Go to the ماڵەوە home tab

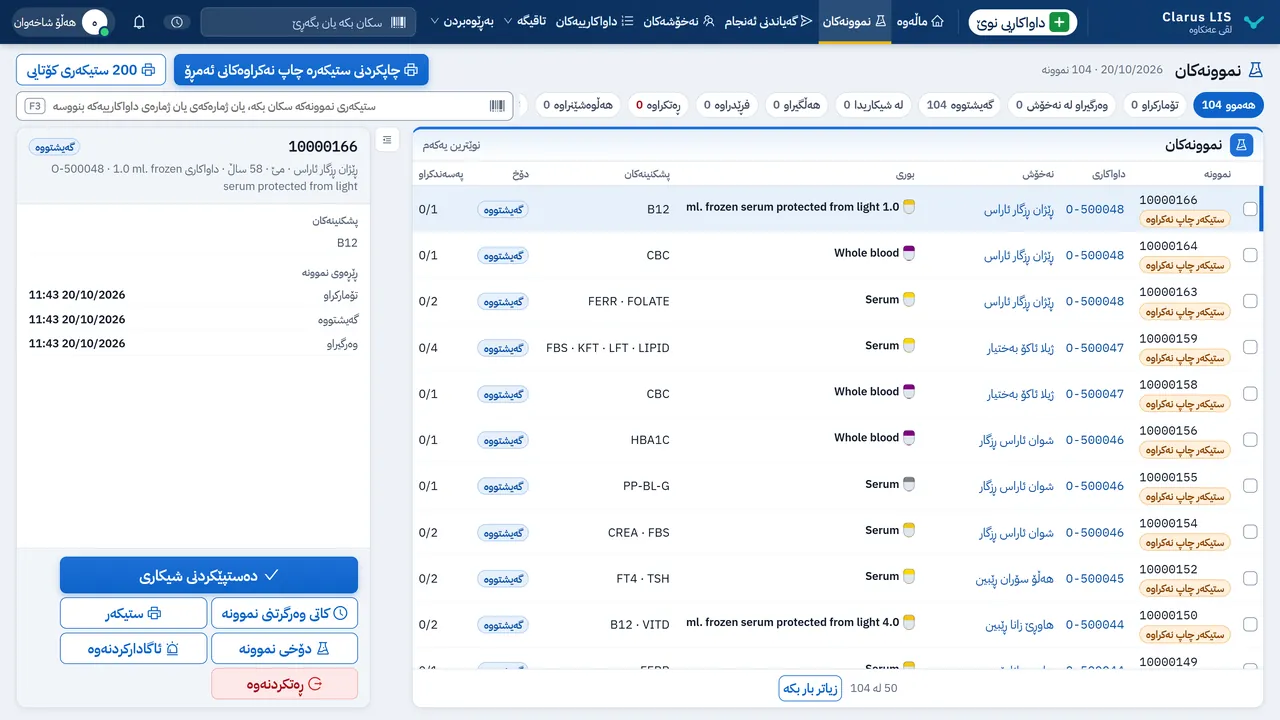click(x=920, y=21)
